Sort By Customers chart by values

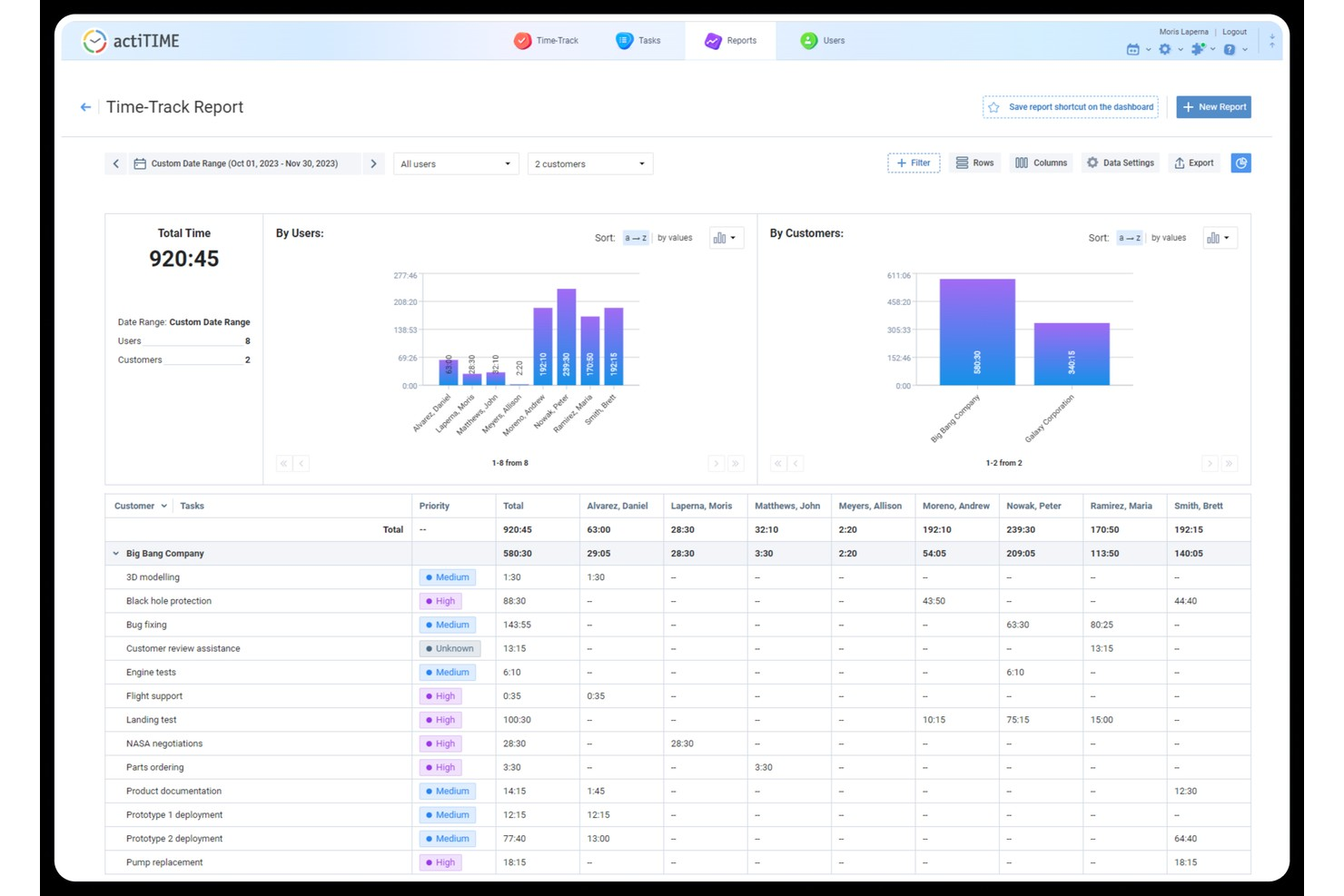coord(1169,238)
